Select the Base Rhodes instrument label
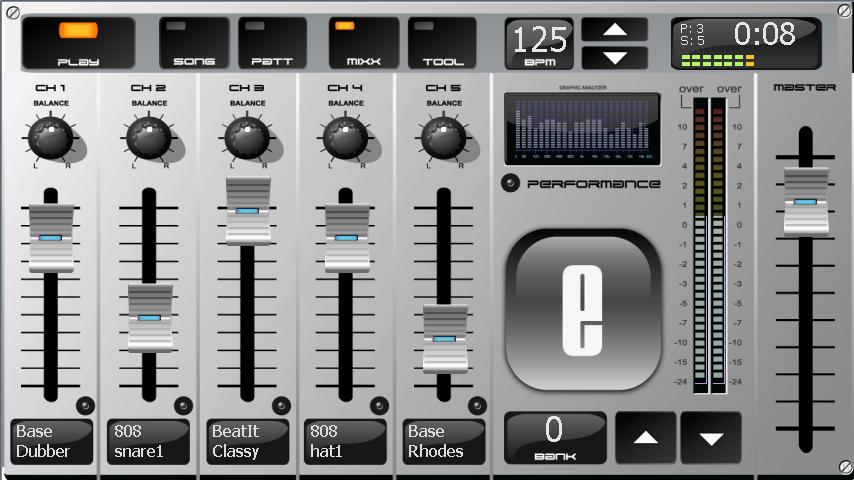 [x=444, y=441]
